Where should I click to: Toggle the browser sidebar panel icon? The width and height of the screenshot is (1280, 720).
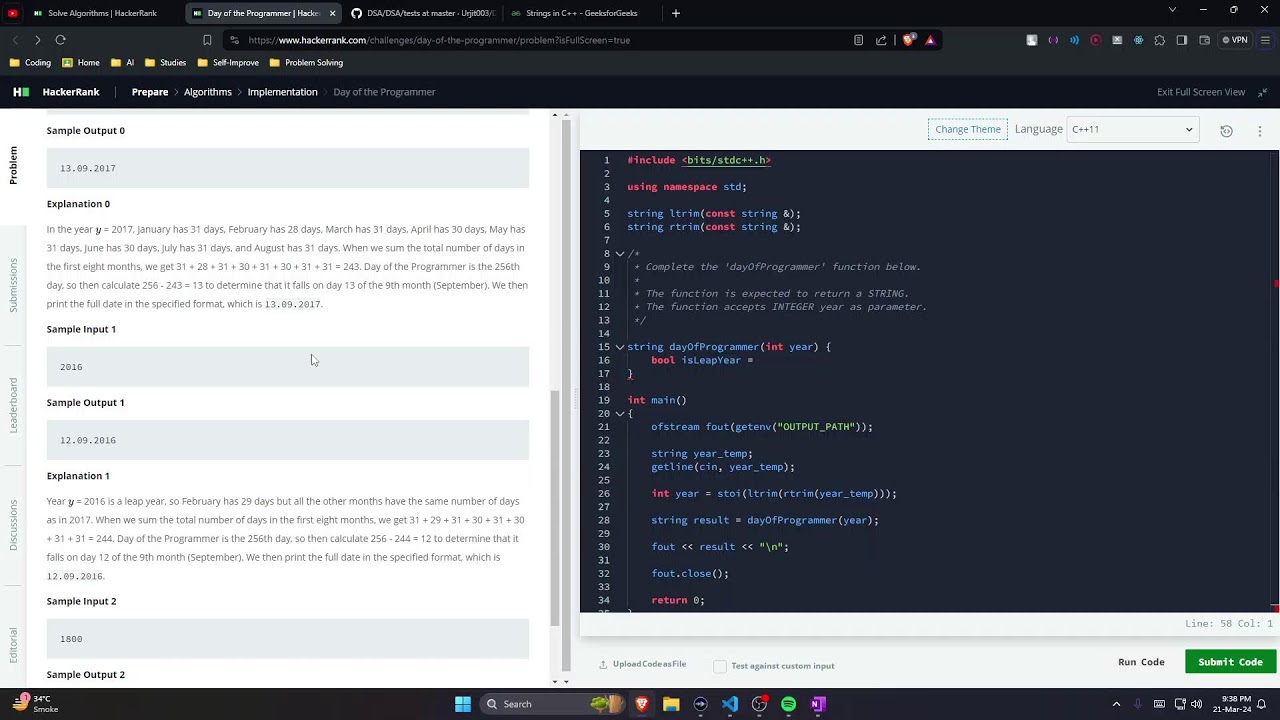point(1182,40)
